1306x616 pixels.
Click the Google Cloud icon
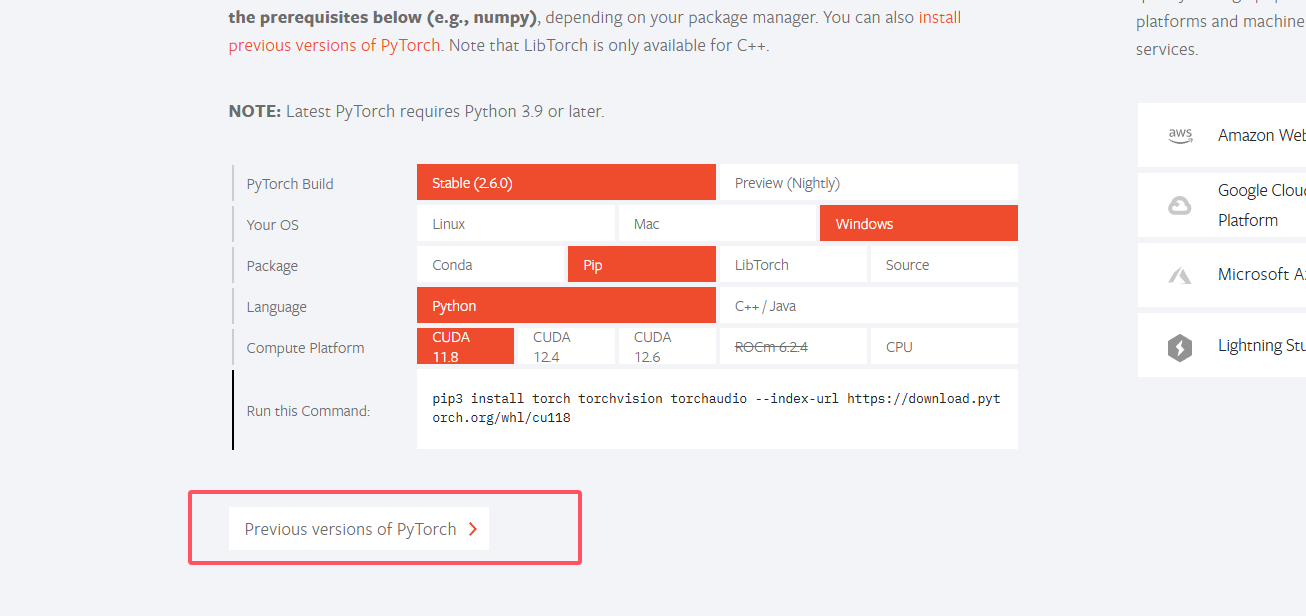point(1180,205)
